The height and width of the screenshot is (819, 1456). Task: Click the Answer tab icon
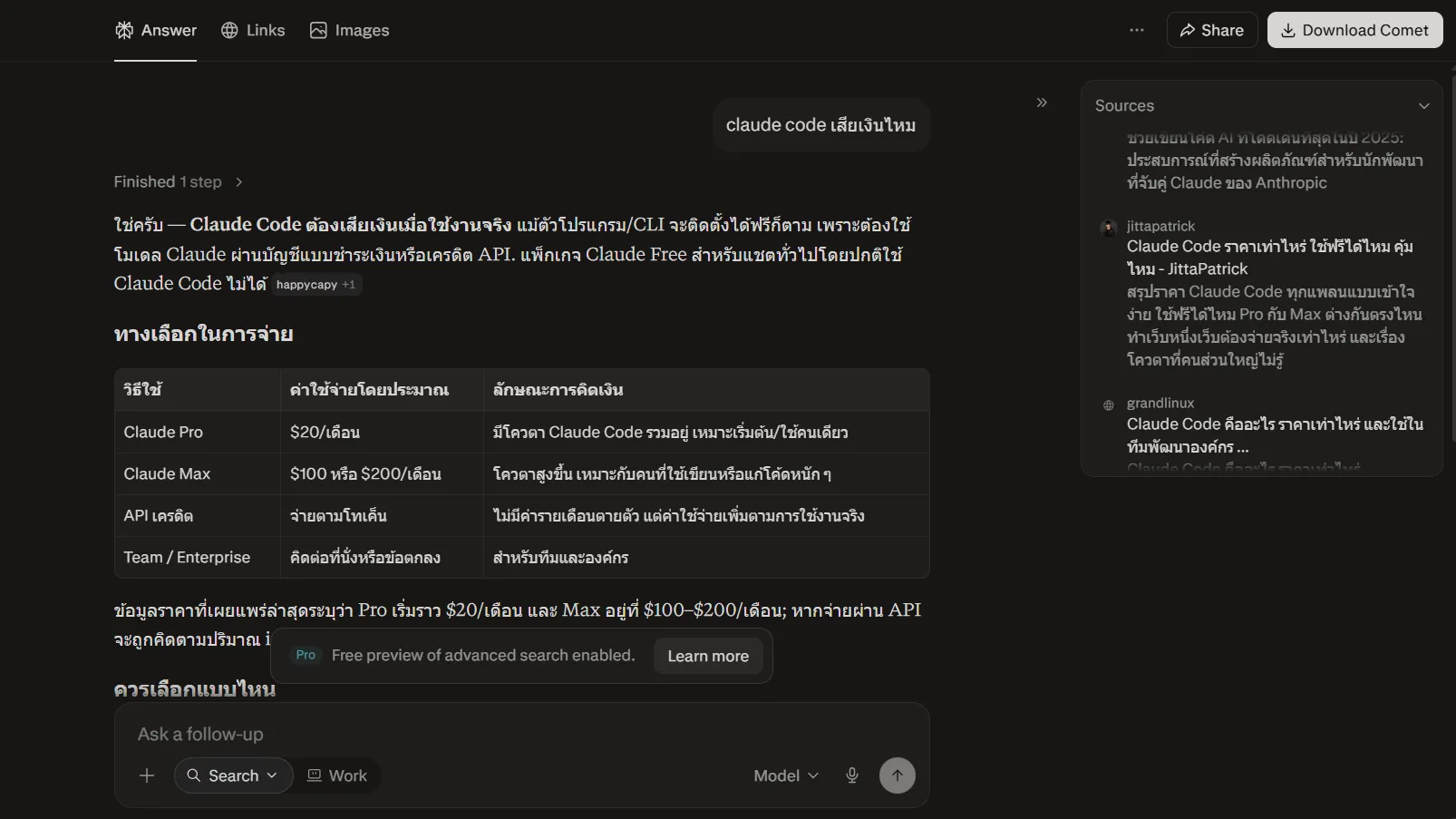(x=124, y=30)
